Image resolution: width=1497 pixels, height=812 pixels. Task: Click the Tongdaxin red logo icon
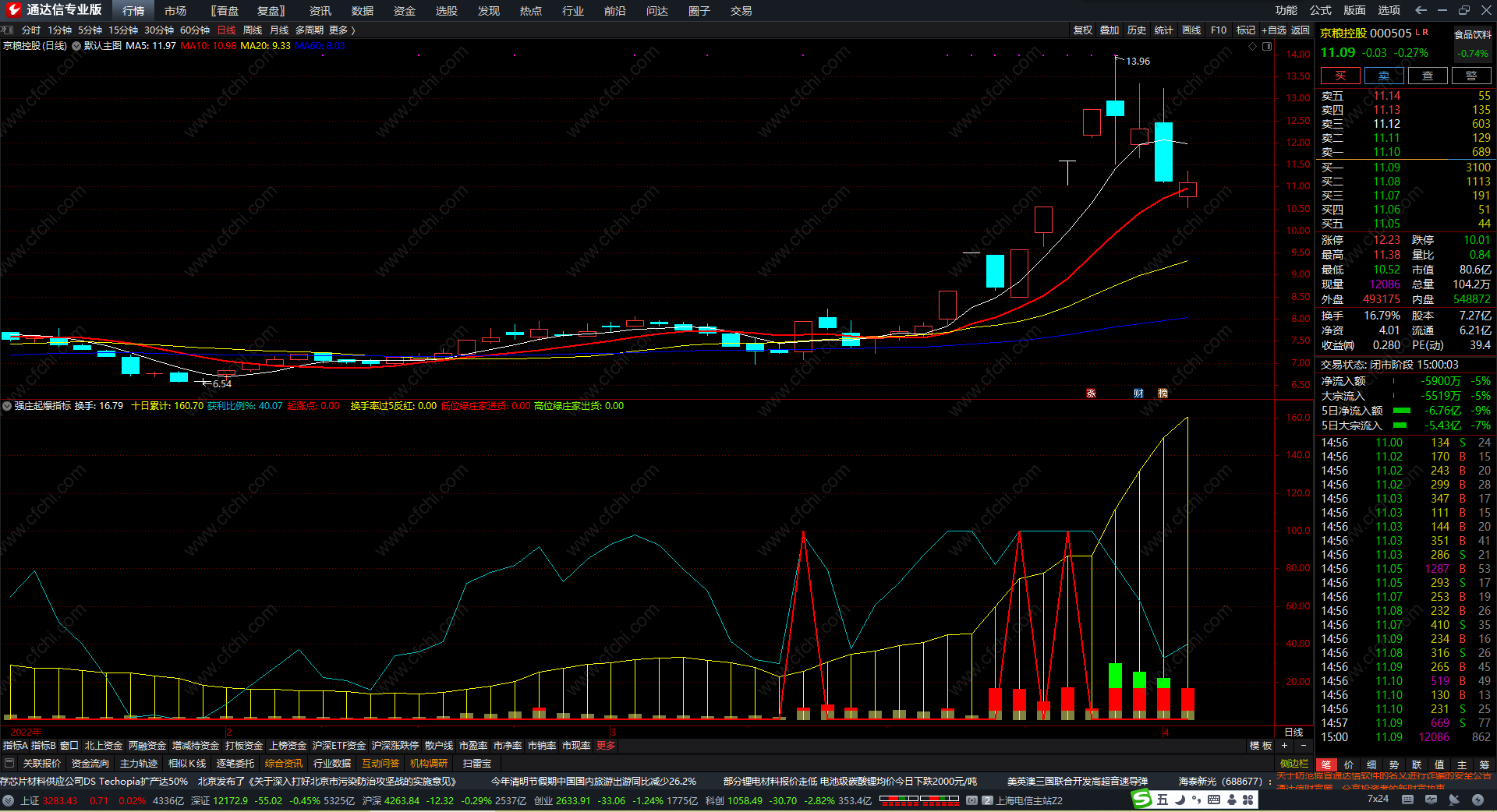pos(13,10)
